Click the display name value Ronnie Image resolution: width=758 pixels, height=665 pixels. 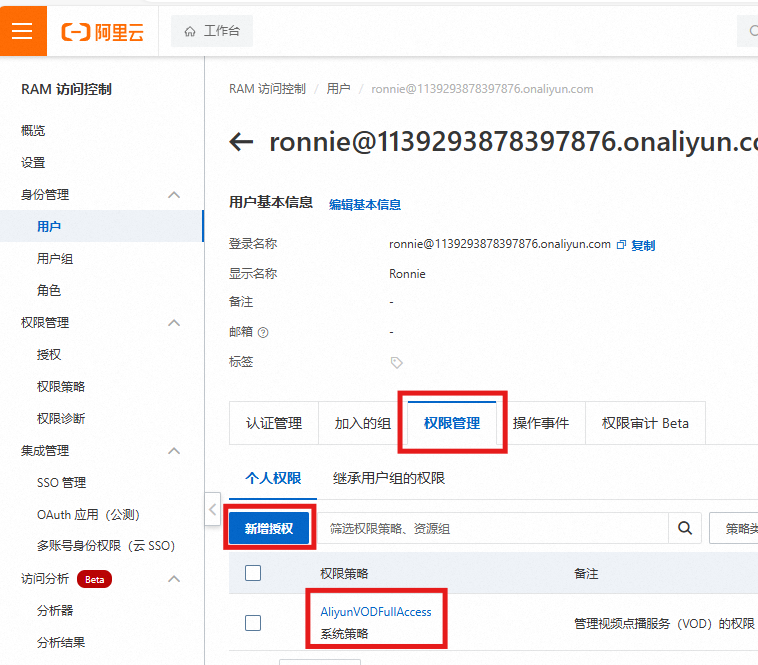[x=407, y=274]
